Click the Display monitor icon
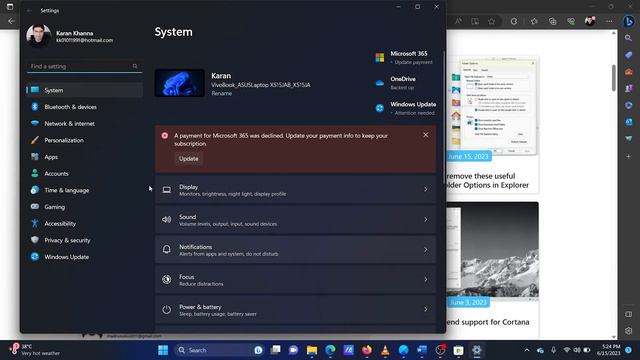 pyautogui.click(x=167, y=190)
